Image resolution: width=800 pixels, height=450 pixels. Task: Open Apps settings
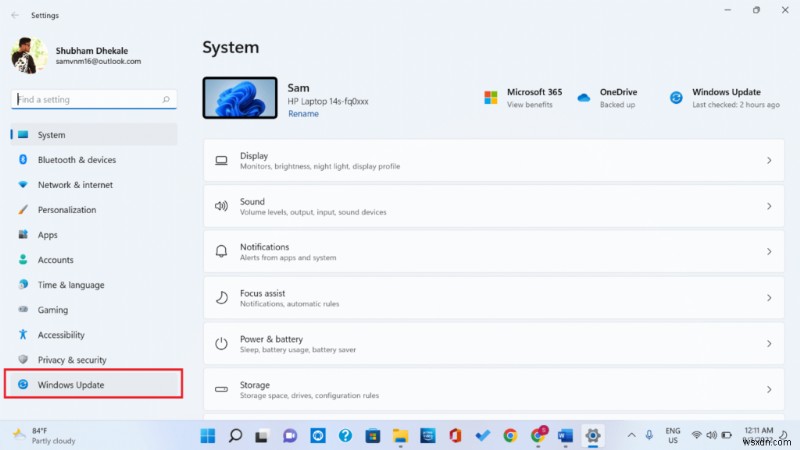tap(94, 235)
